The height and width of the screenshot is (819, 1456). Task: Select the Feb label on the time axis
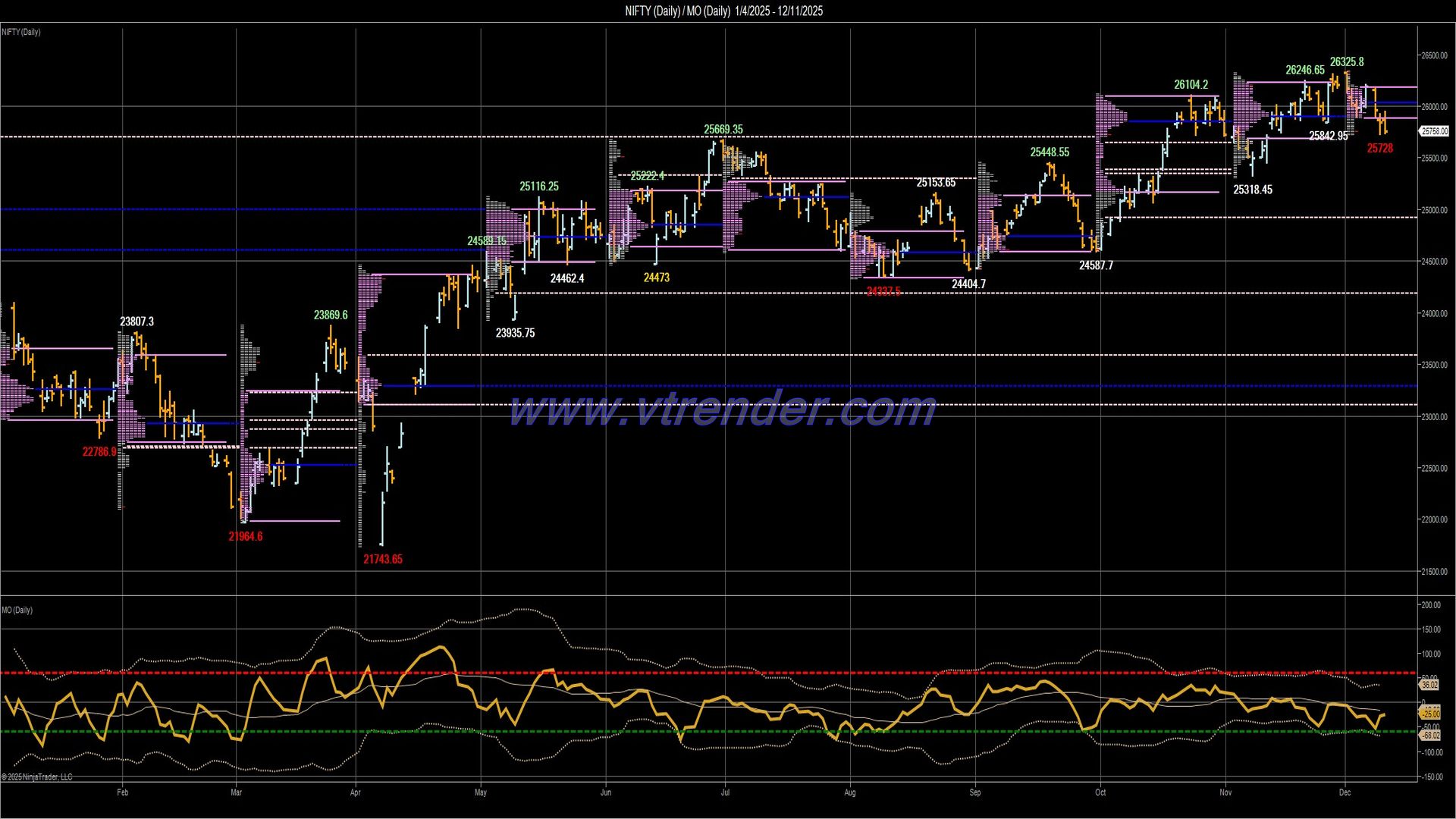click(x=124, y=792)
